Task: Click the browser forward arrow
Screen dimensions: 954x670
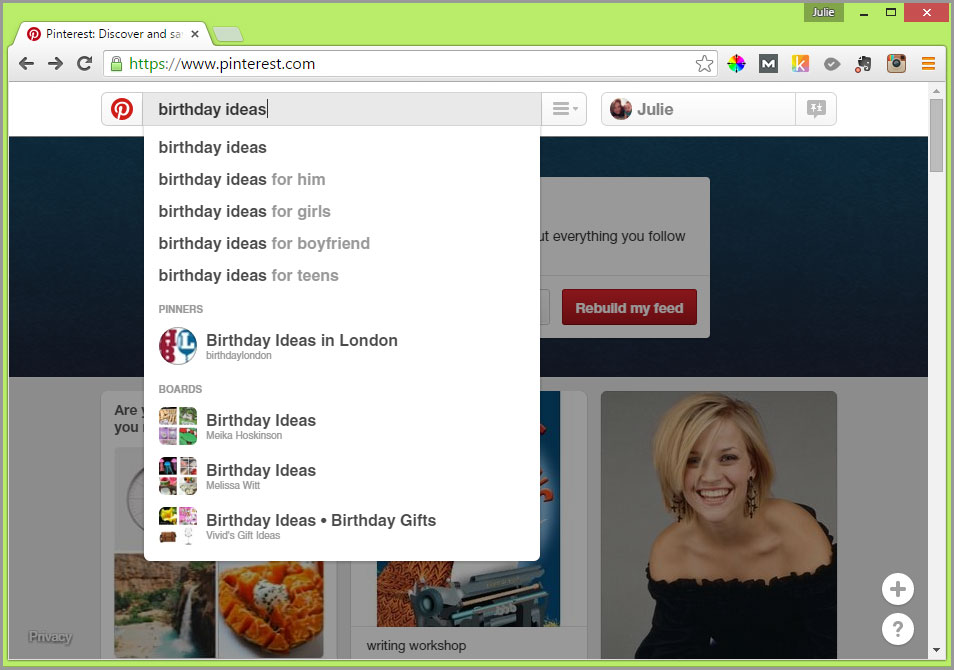Action: pos(55,63)
